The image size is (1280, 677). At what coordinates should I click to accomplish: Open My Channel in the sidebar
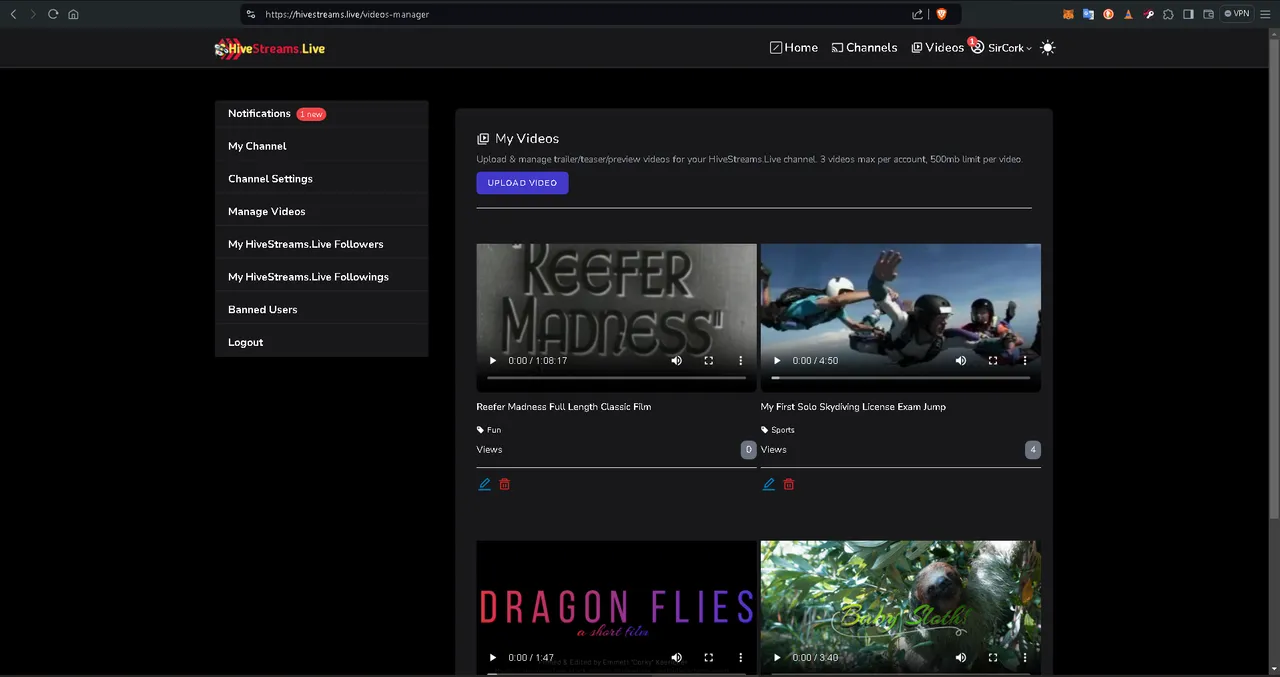tap(321, 146)
